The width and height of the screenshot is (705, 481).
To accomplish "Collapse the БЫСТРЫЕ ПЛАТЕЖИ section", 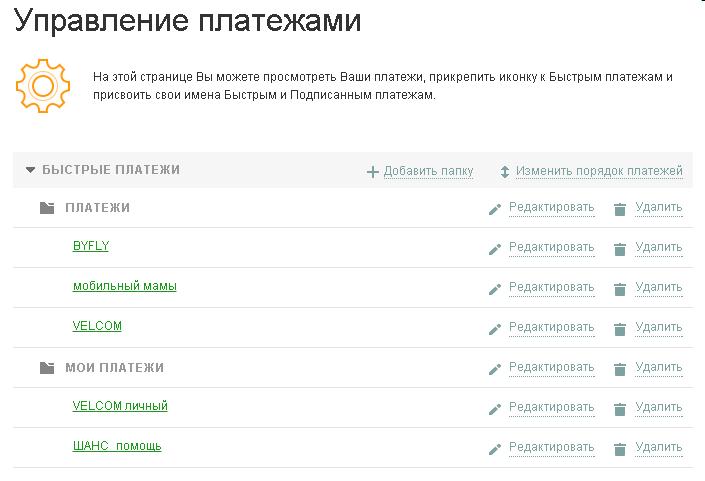I will pos(30,171).
